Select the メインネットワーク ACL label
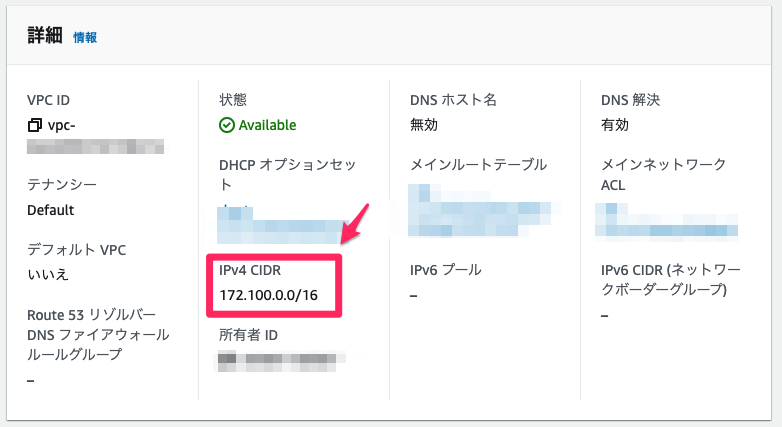Screen dimensions: 782x427 (663, 175)
